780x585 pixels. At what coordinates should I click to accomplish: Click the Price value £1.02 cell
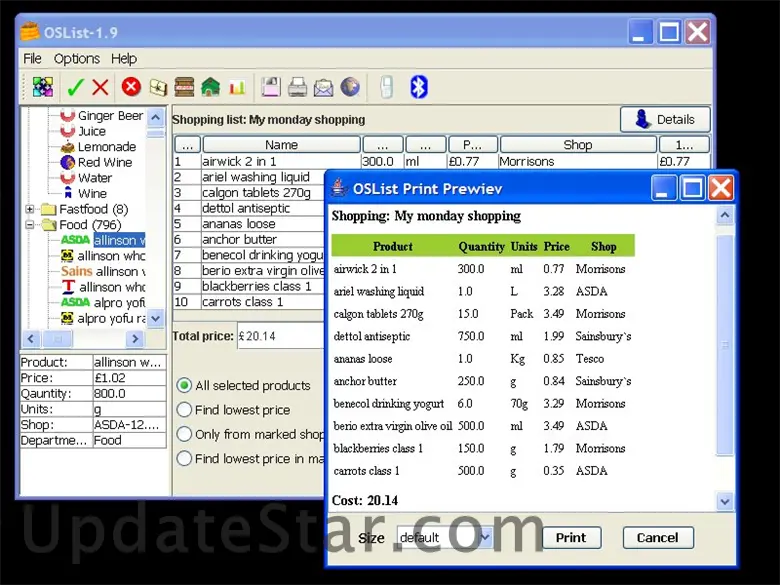(x=129, y=378)
